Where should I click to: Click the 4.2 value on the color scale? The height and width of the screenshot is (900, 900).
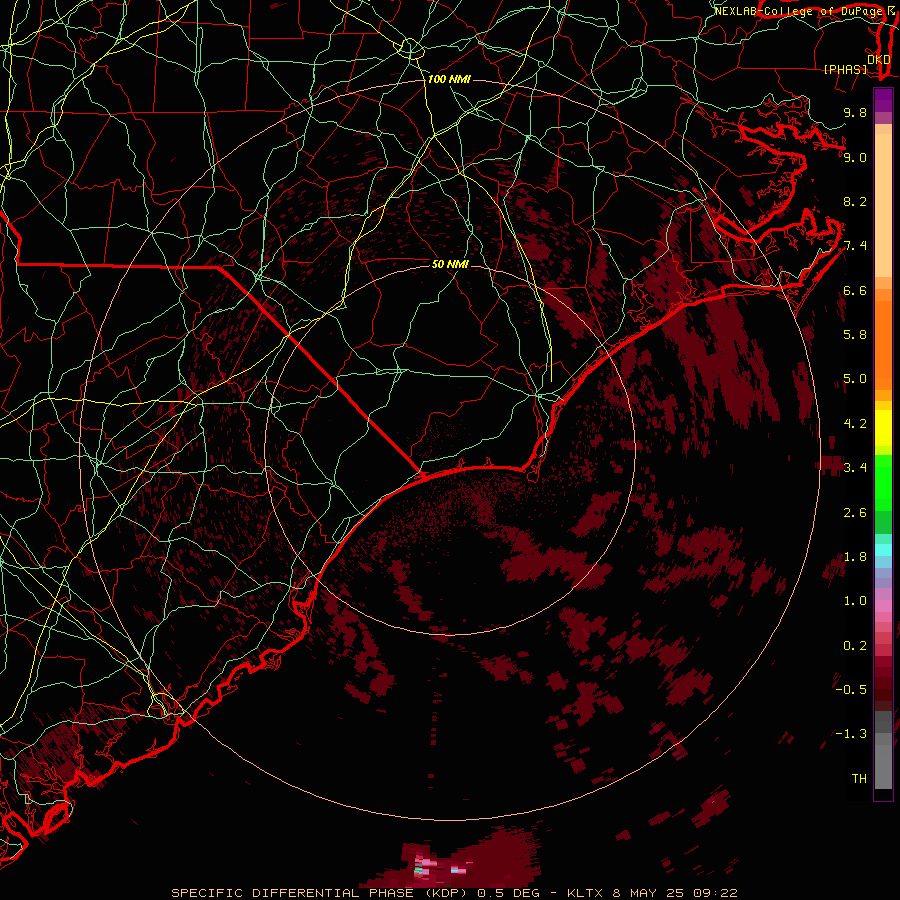click(855, 424)
